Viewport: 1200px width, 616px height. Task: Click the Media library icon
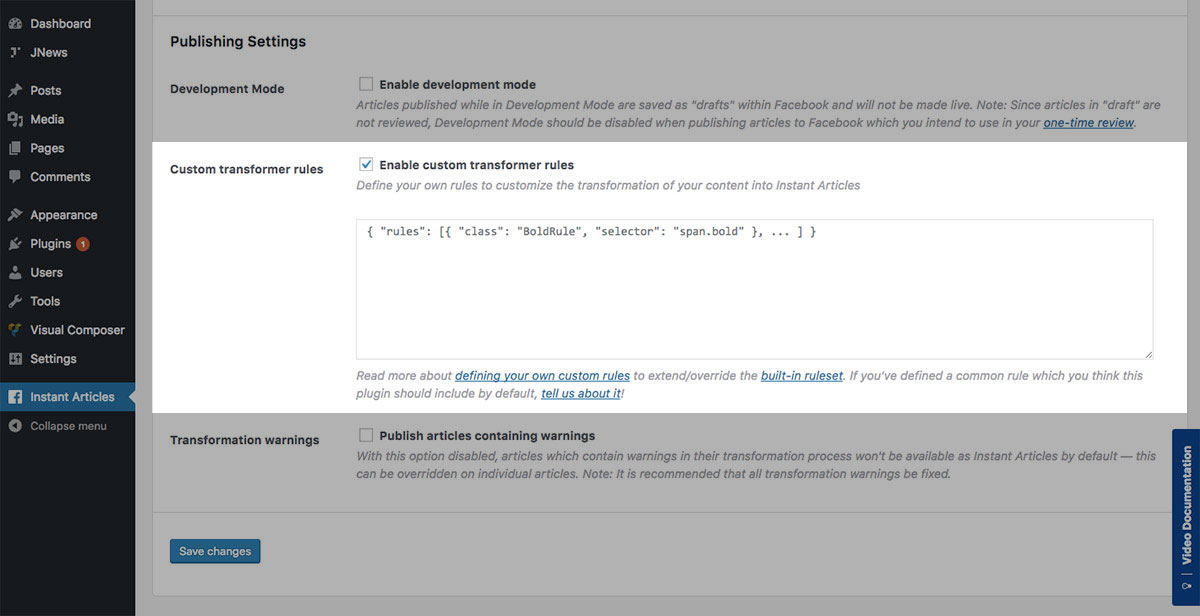click(x=15, y=119)
